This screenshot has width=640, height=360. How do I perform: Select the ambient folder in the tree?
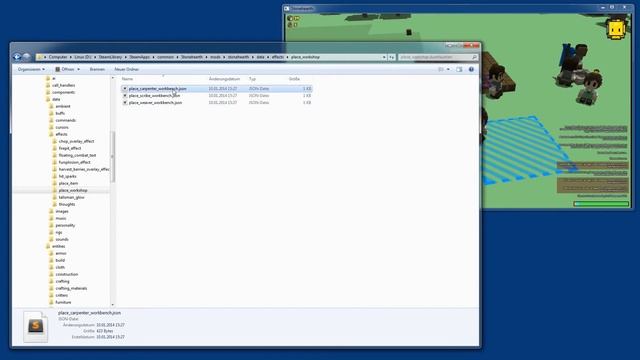pos(63,106)
